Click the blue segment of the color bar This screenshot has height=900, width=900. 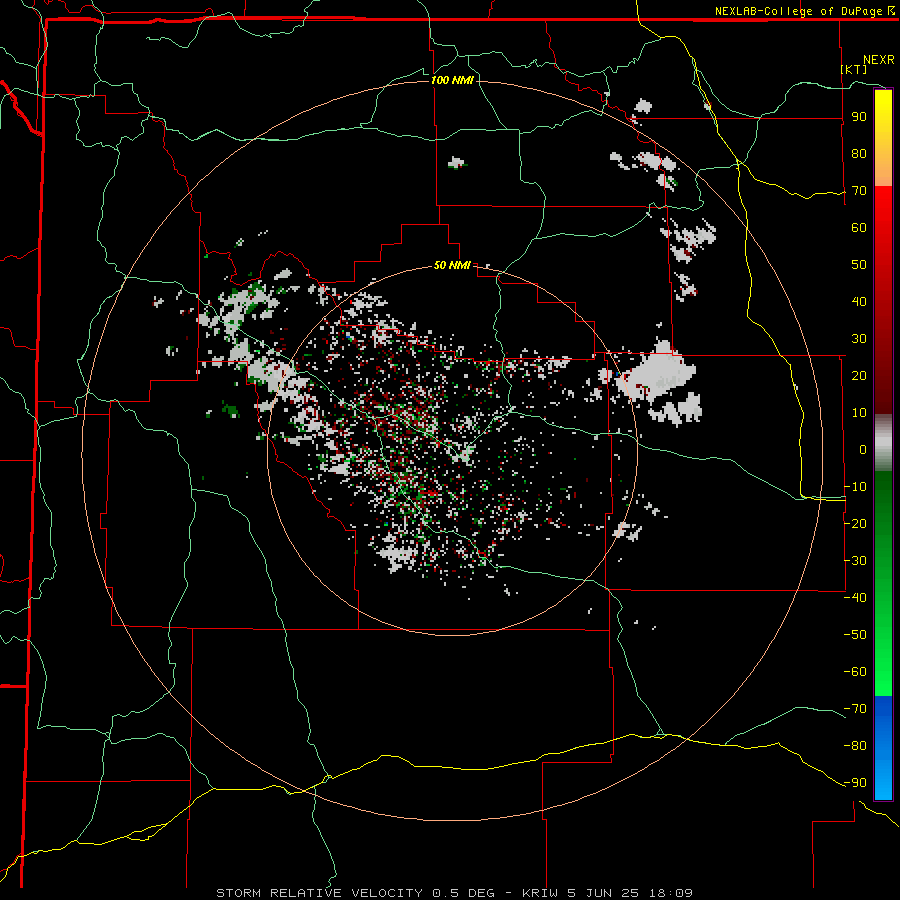883,746
